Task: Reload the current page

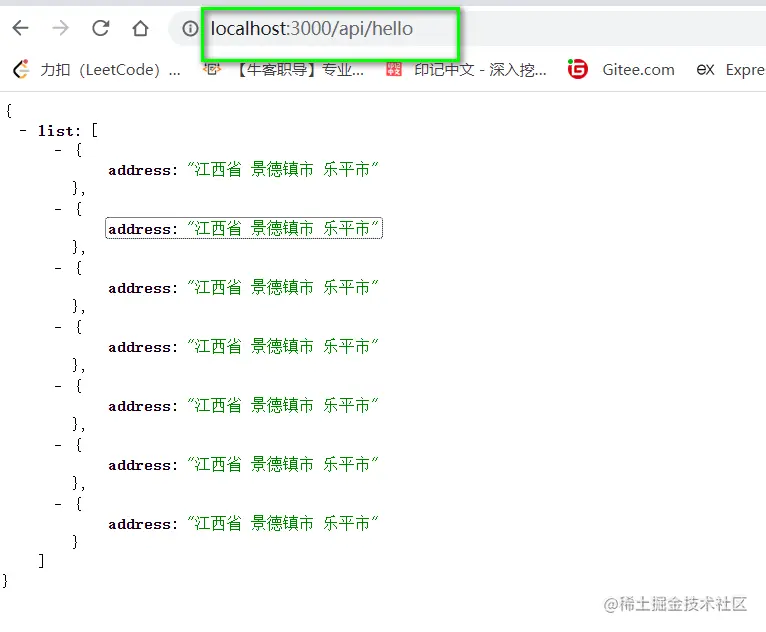Action: click(101, 28)
